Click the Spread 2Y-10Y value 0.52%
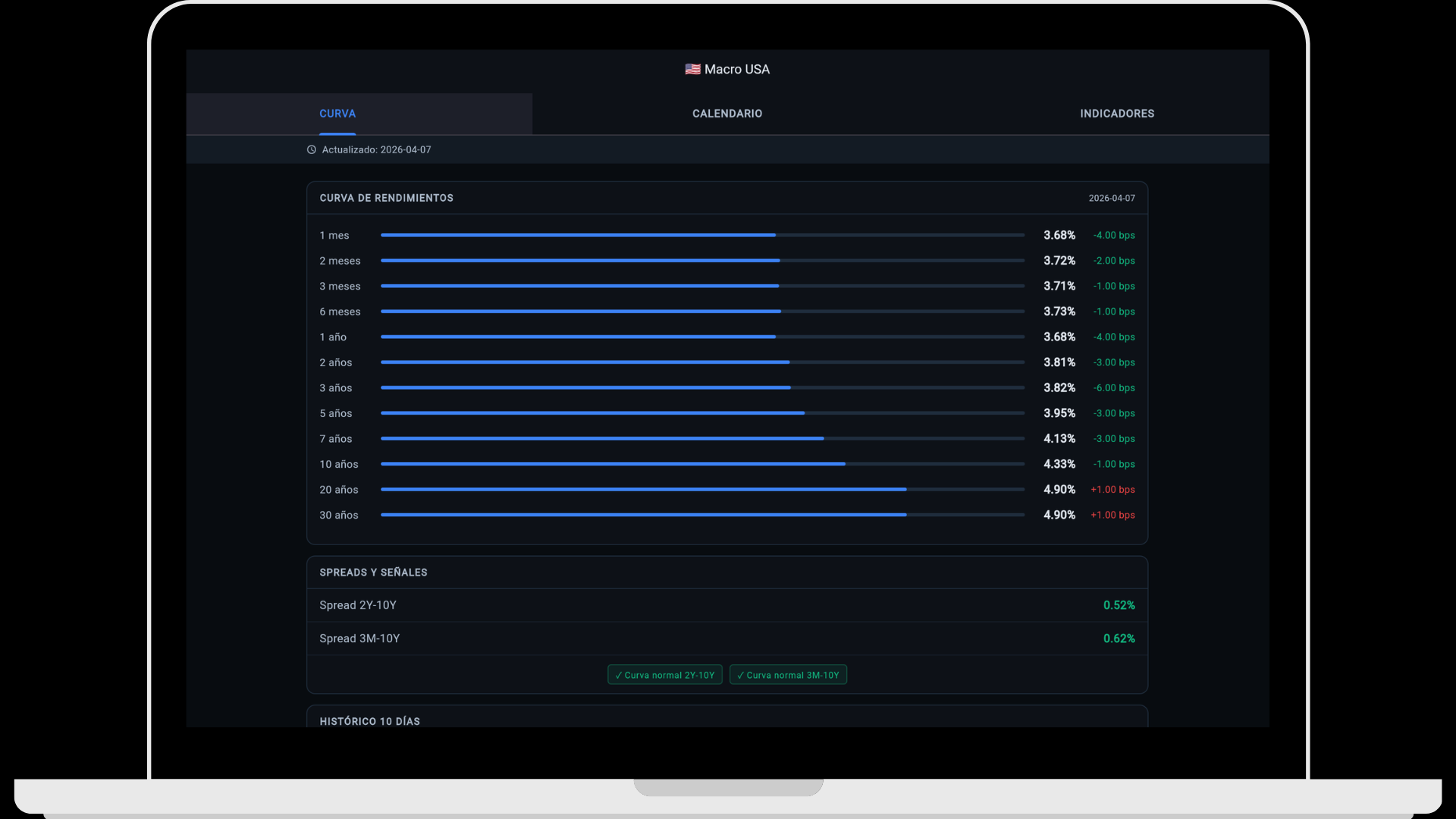This screenshot has width=1456, height=819. click(1119, 605)
